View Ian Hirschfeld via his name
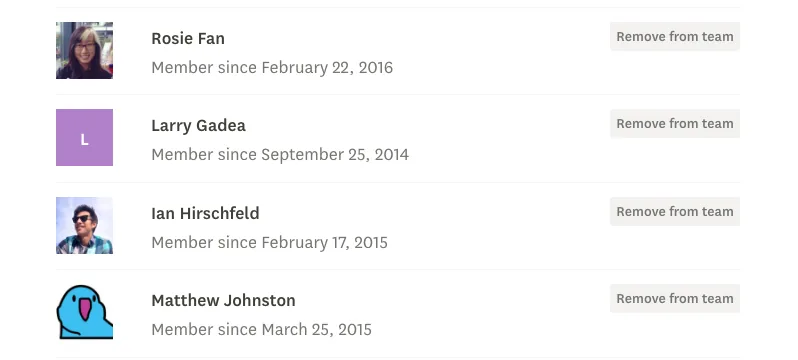798x360 pixels. (x=205, y=213)
